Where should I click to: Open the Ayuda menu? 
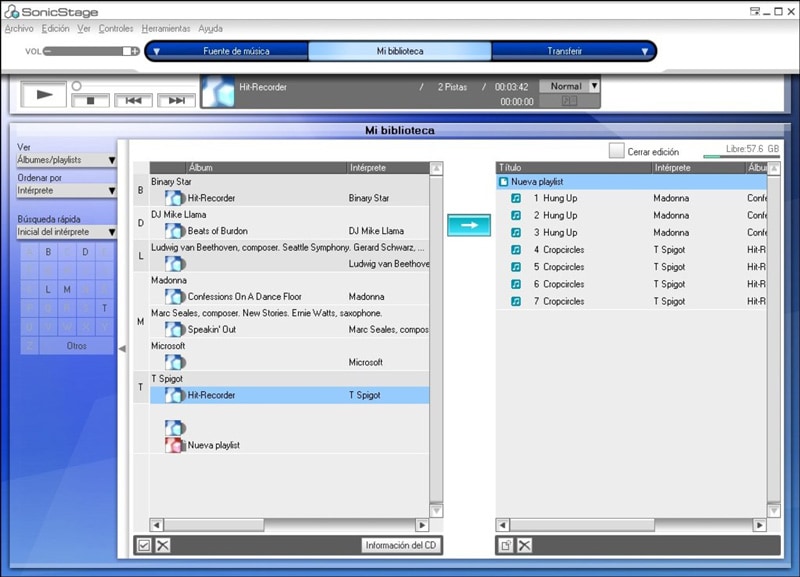pos(210,29)
